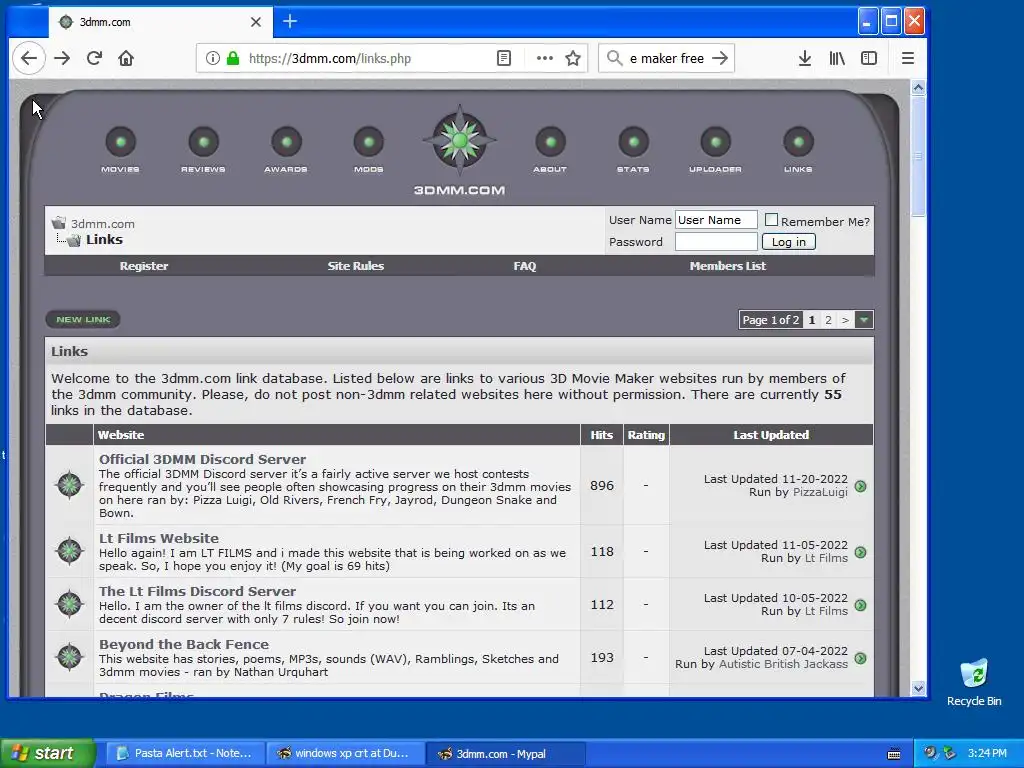
Task: Click the address bar URL
Action: (x=330, y=58)
